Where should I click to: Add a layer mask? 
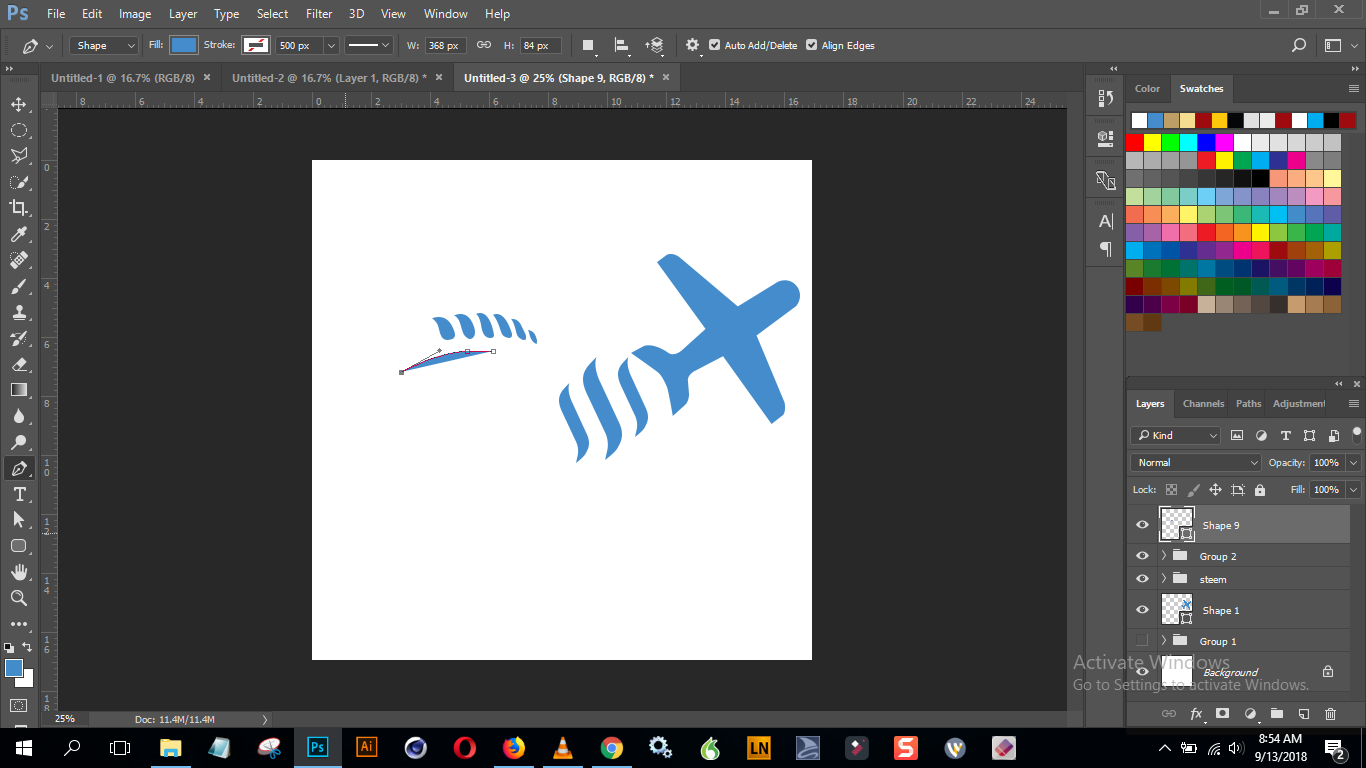[x=1222, y=714]
